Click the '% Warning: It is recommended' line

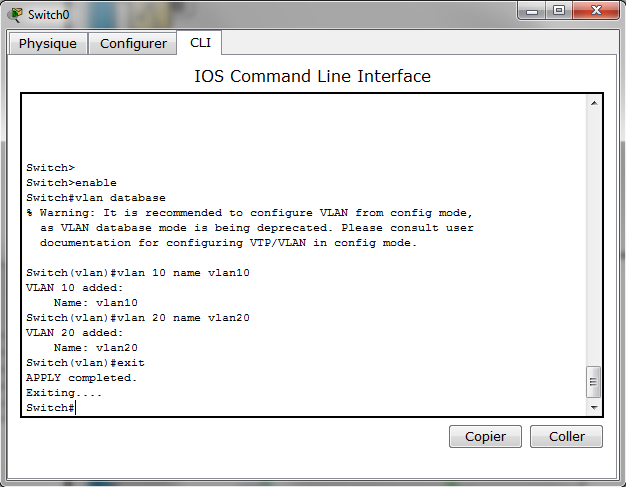pos(250,213)
